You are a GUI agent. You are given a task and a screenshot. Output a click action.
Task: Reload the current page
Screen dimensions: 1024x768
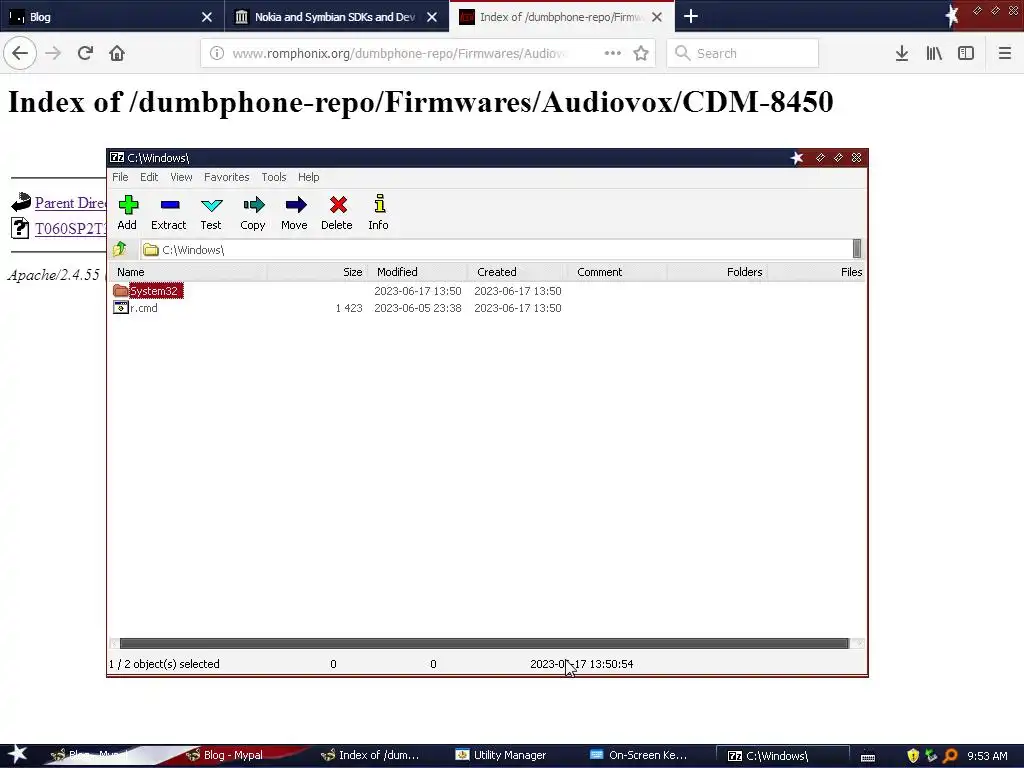[85, 53]
